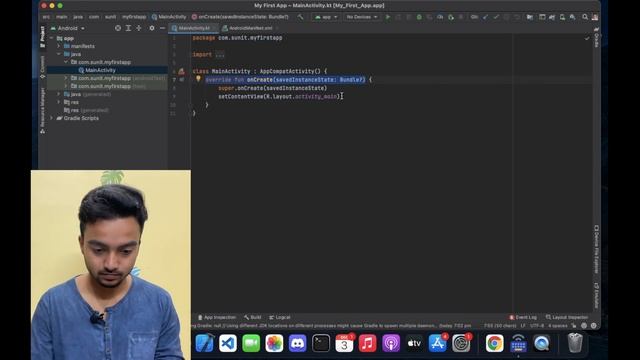Click the green Debug bug icon
The image size is (640, 360).
tap(419, 17)
